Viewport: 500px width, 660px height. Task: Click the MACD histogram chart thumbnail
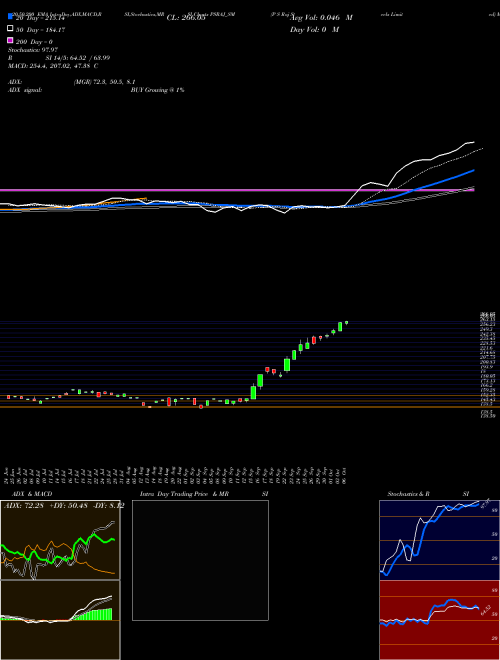coord(60,620)
